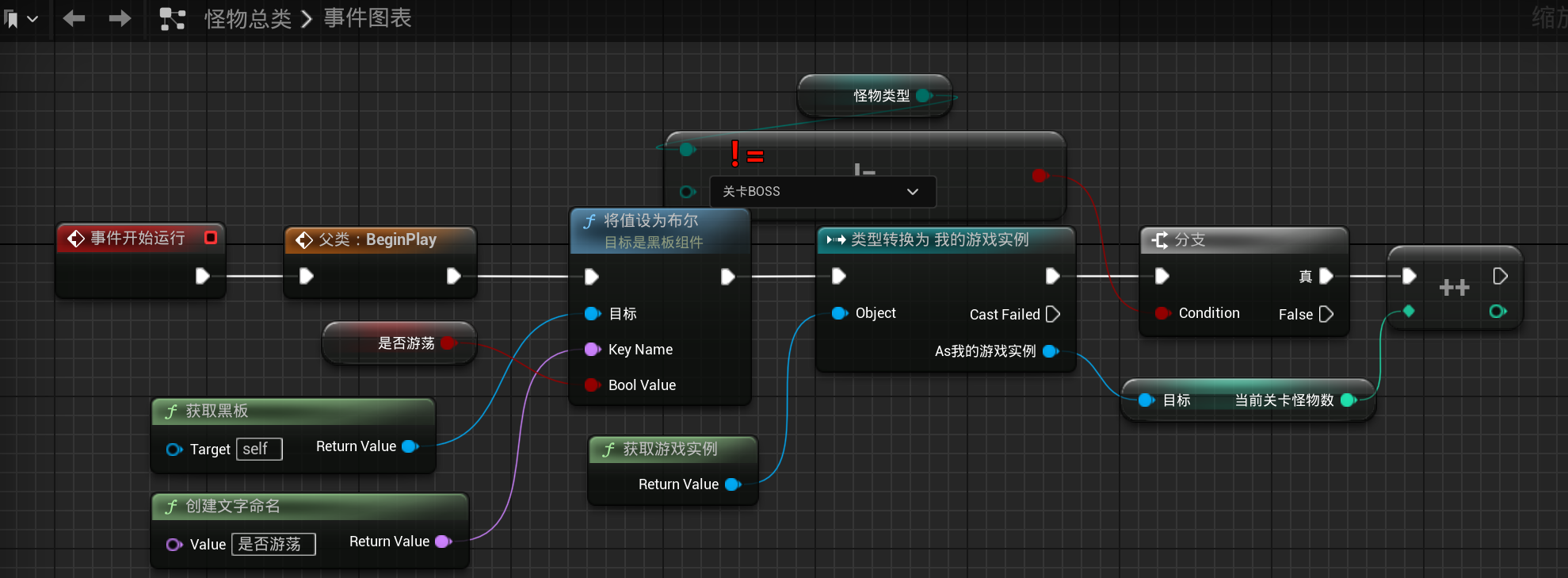Click the red delegate pin on 事件开始运行

211,238
